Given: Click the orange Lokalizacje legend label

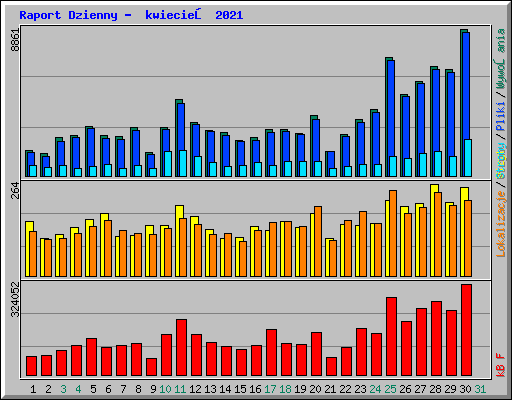Looking at the screenshot, I should 501,224.
